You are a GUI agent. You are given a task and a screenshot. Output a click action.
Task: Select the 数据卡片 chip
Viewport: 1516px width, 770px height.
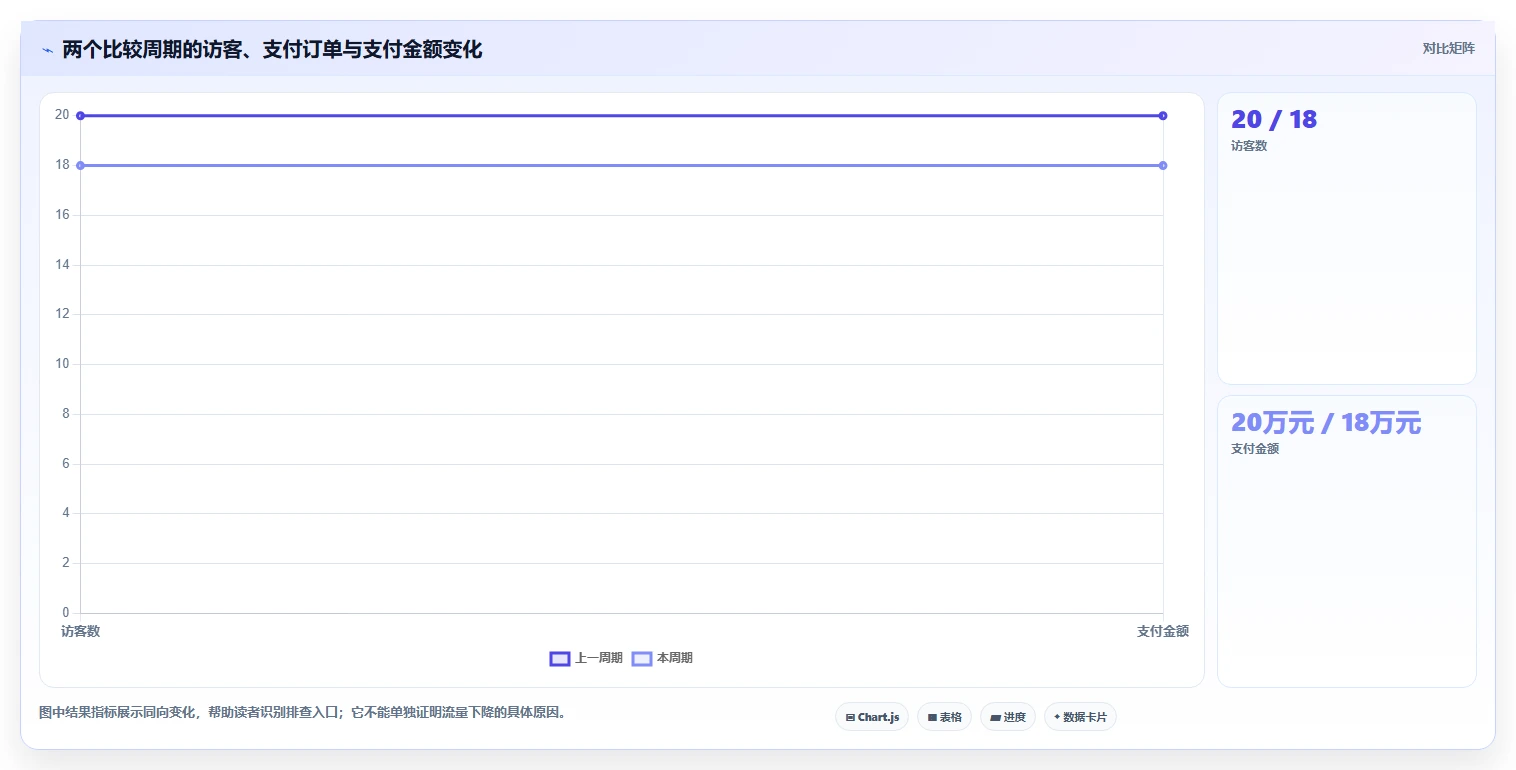point(1080,717)
